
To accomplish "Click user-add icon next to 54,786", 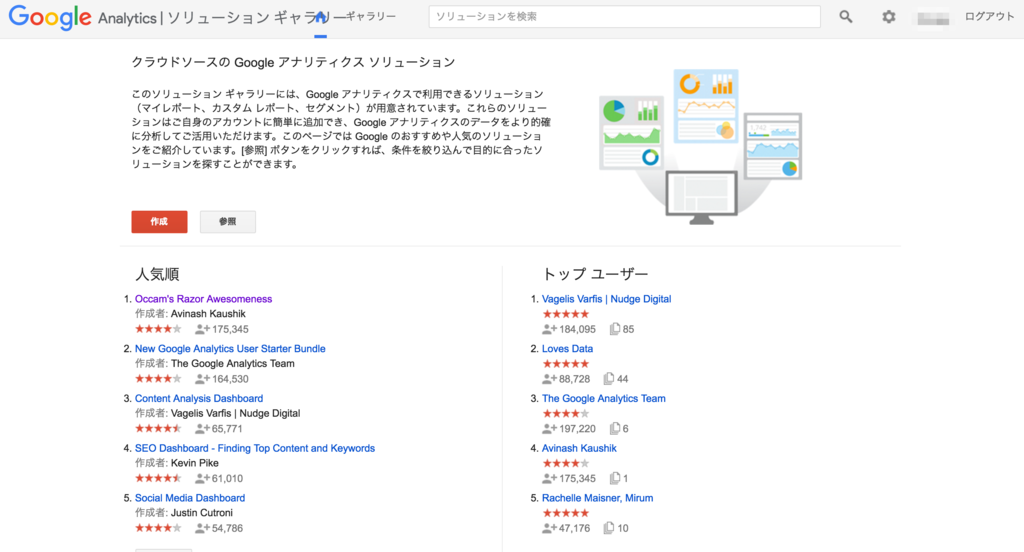I will click(202, 528).
